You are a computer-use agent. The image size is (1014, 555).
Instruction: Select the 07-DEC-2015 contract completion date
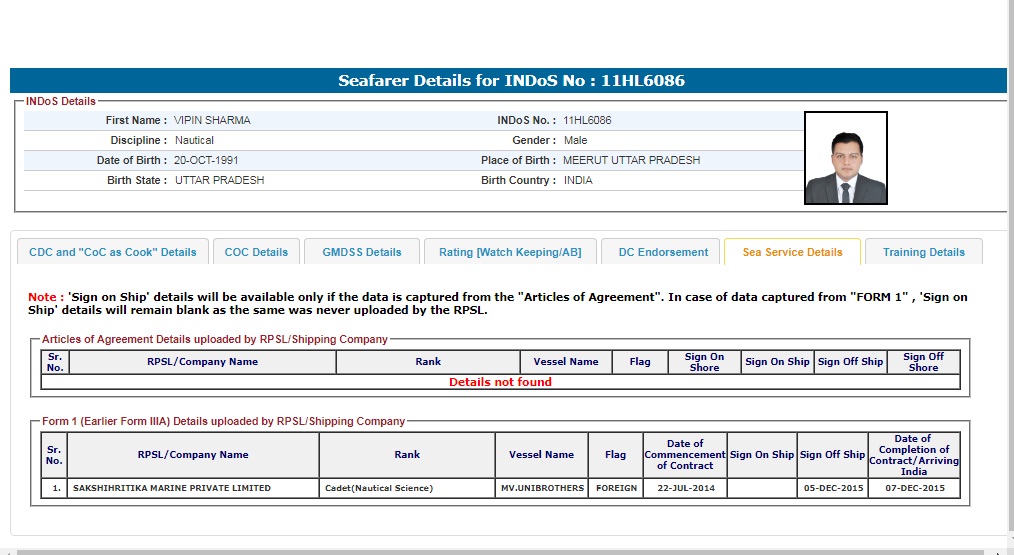(x=913, y=488)
